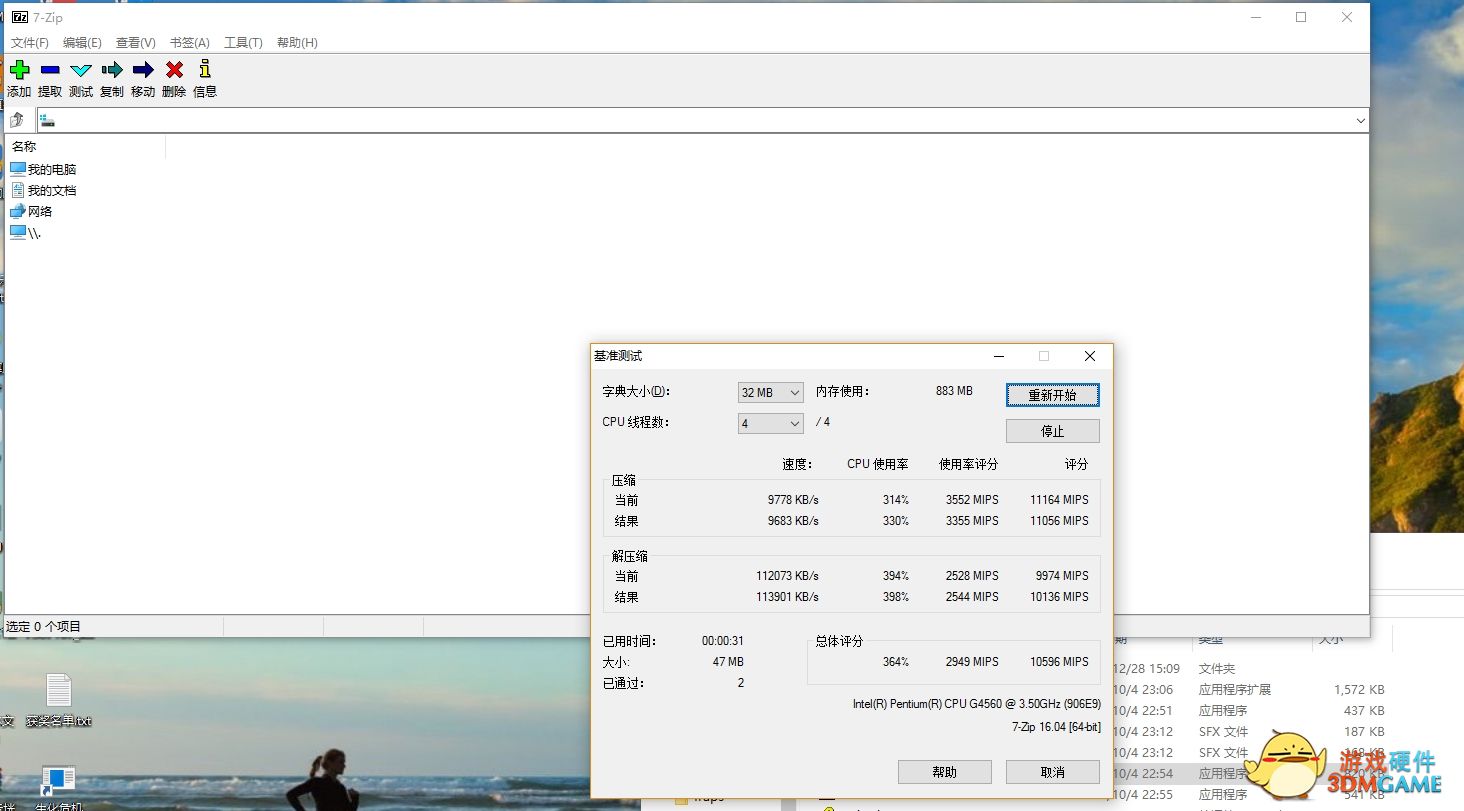
Task: Click the 复制 (Copy) arrow icon
Action: (x=111, y=70)
